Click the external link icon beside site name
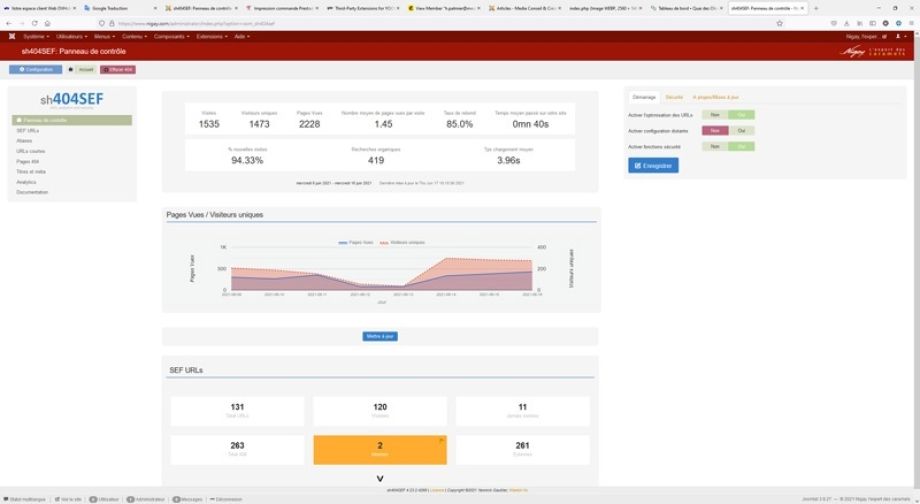Viewport: 920px width, 504px height. coord(884,36)
